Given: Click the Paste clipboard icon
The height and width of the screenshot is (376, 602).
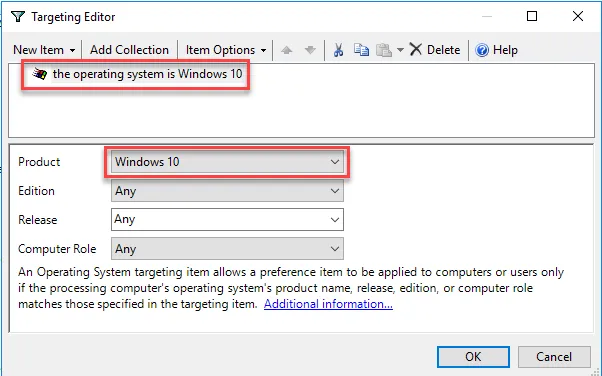Looking at the screenshot, I should click(384, 50).
